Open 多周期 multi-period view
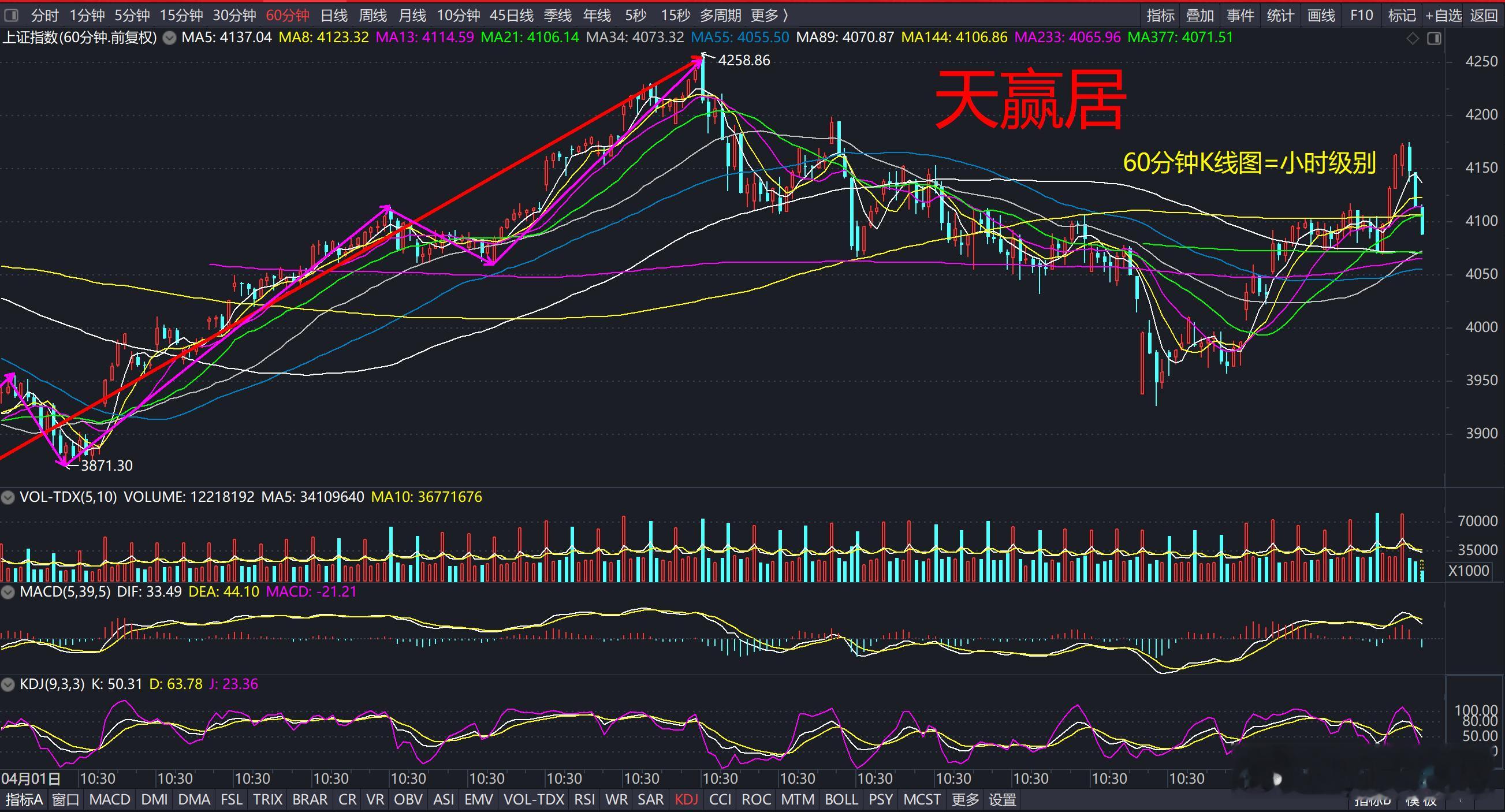1505x812 pixels. (720, 15)
